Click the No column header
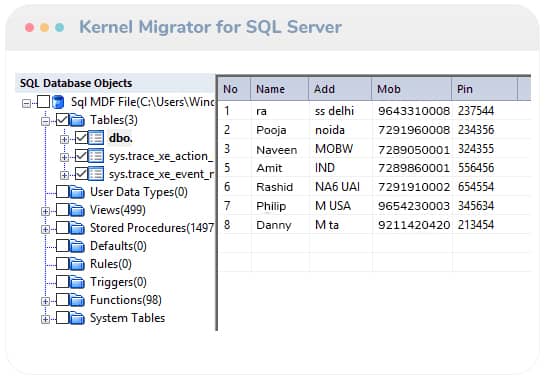The height and width of the screenshot is (380, 545). [234, 89]
